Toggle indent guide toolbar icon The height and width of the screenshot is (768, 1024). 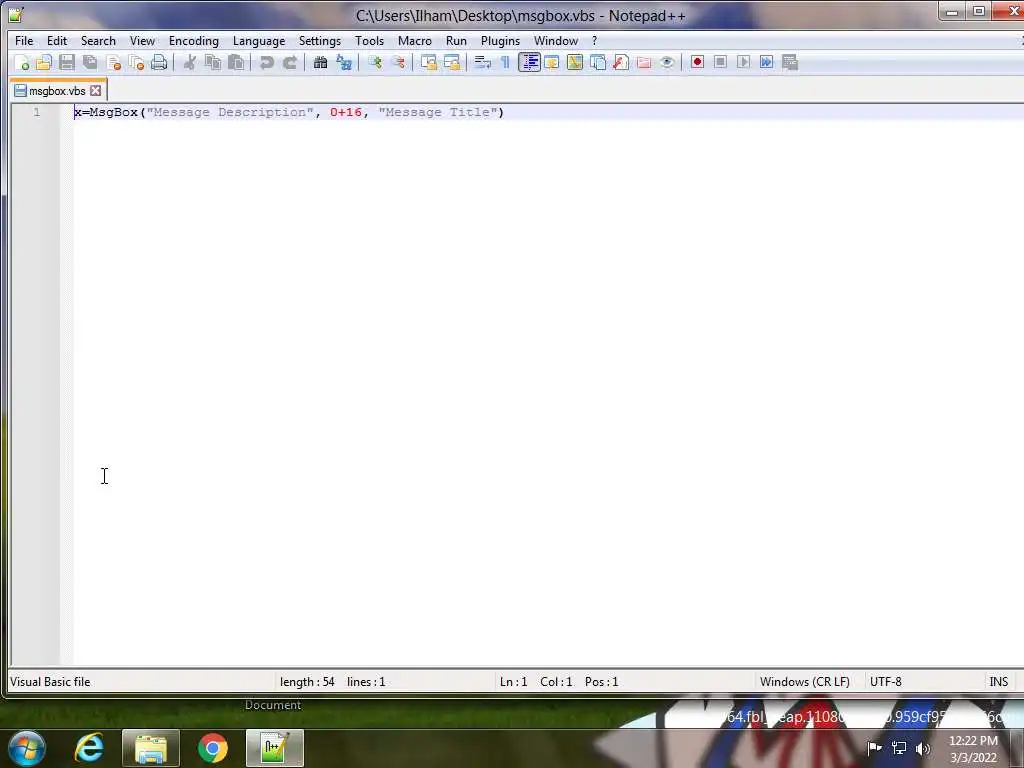point(529,63)
